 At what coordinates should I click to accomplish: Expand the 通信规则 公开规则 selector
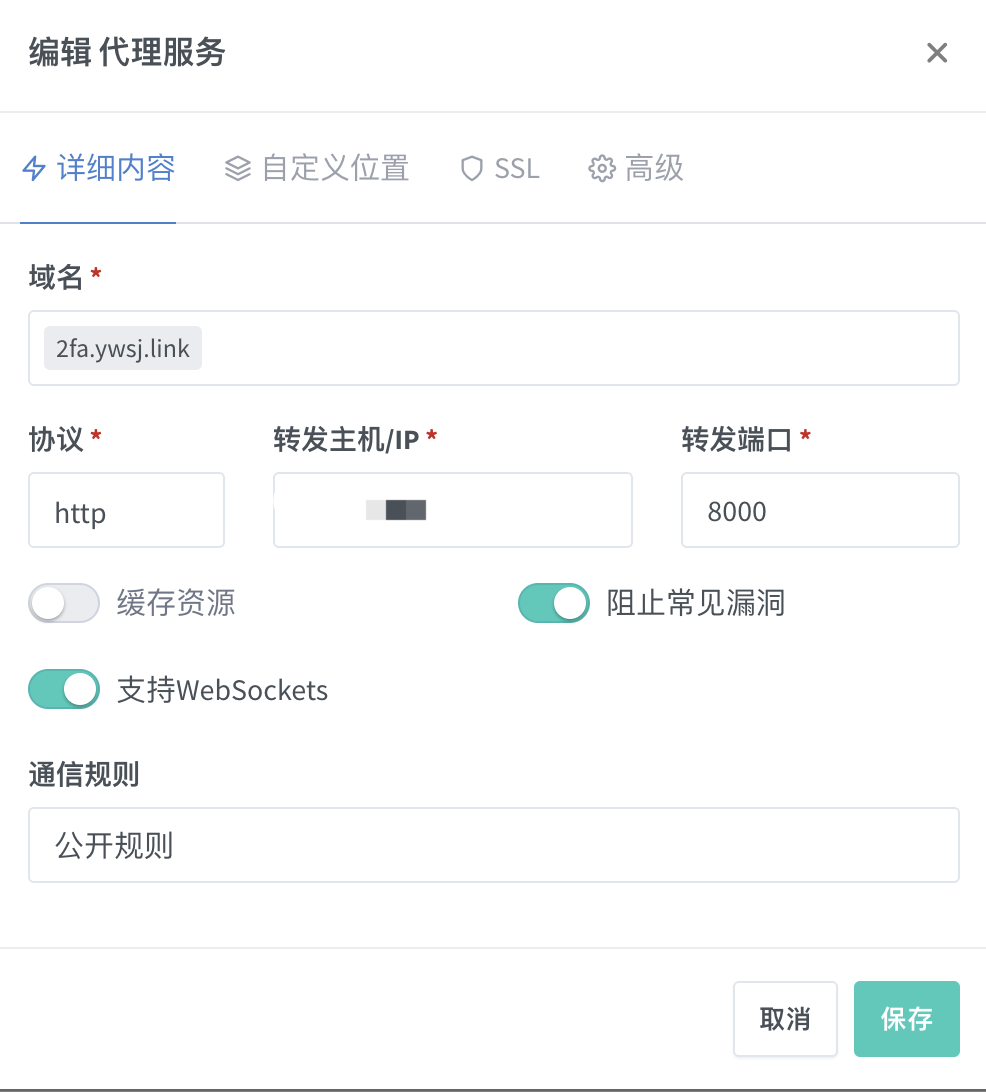(494, 845)
